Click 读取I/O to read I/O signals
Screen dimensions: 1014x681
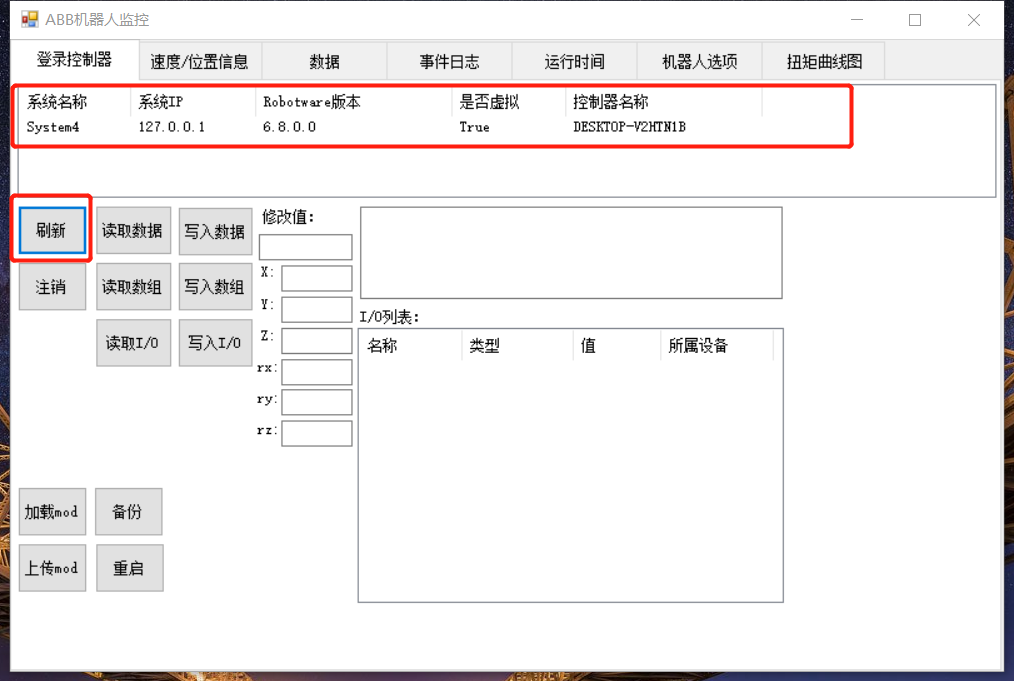[x=133, y=342]
